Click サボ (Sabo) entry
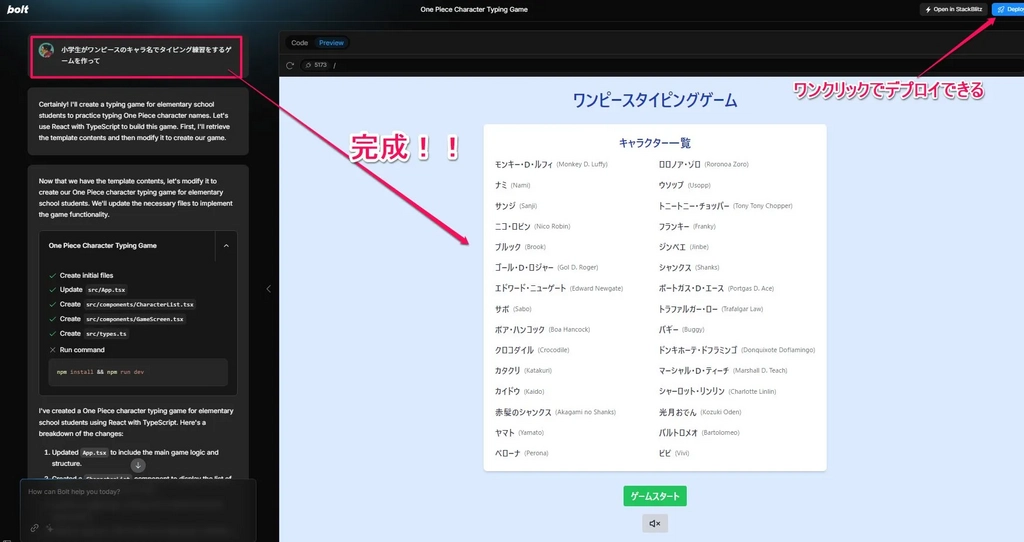The height and width of the screenshot is (542, 1024). 513,309
